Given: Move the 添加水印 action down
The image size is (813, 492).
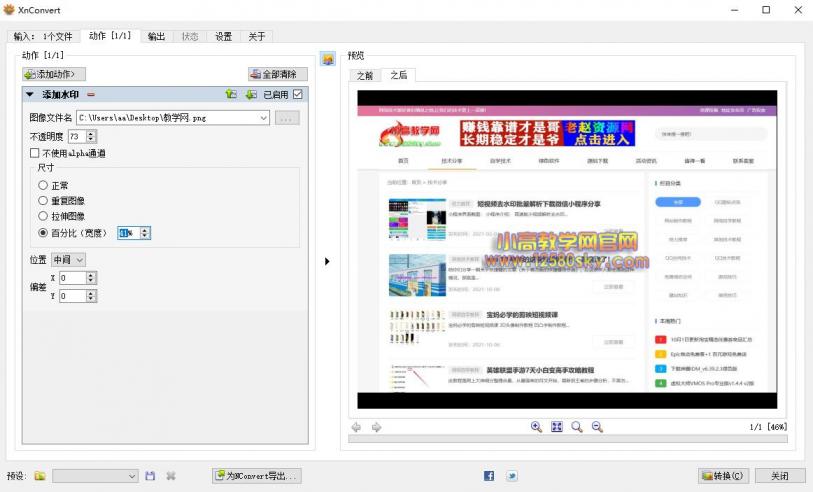Looking at the screenshot, I should [x=251, y=94].
